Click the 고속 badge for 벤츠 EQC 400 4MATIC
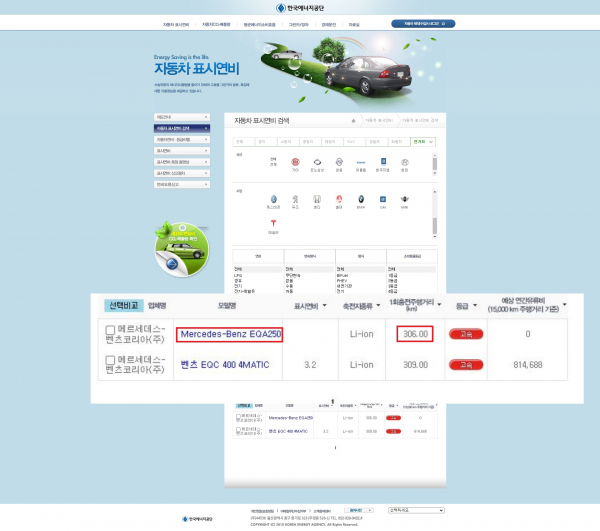Screen dimensions: 600x531 pyautogui.click(x=466, y=365)
